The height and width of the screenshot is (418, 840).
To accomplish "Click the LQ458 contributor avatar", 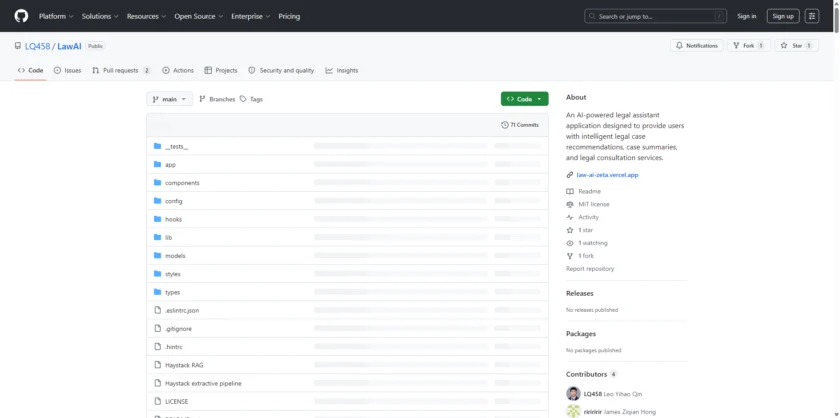I will tap(573, 394).
